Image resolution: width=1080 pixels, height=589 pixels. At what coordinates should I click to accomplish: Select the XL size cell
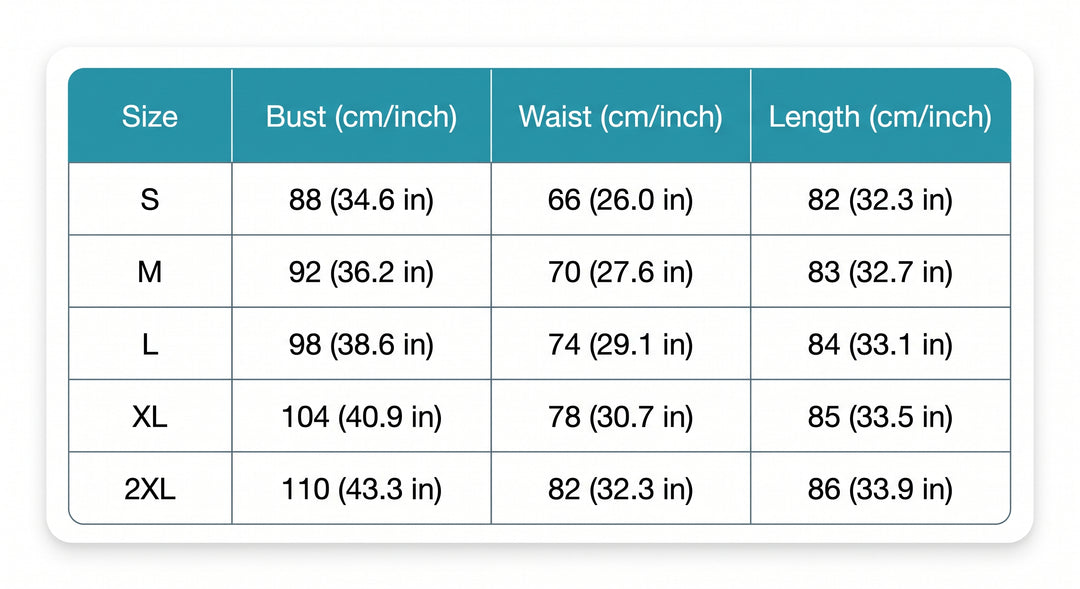(x=150, y=416)
